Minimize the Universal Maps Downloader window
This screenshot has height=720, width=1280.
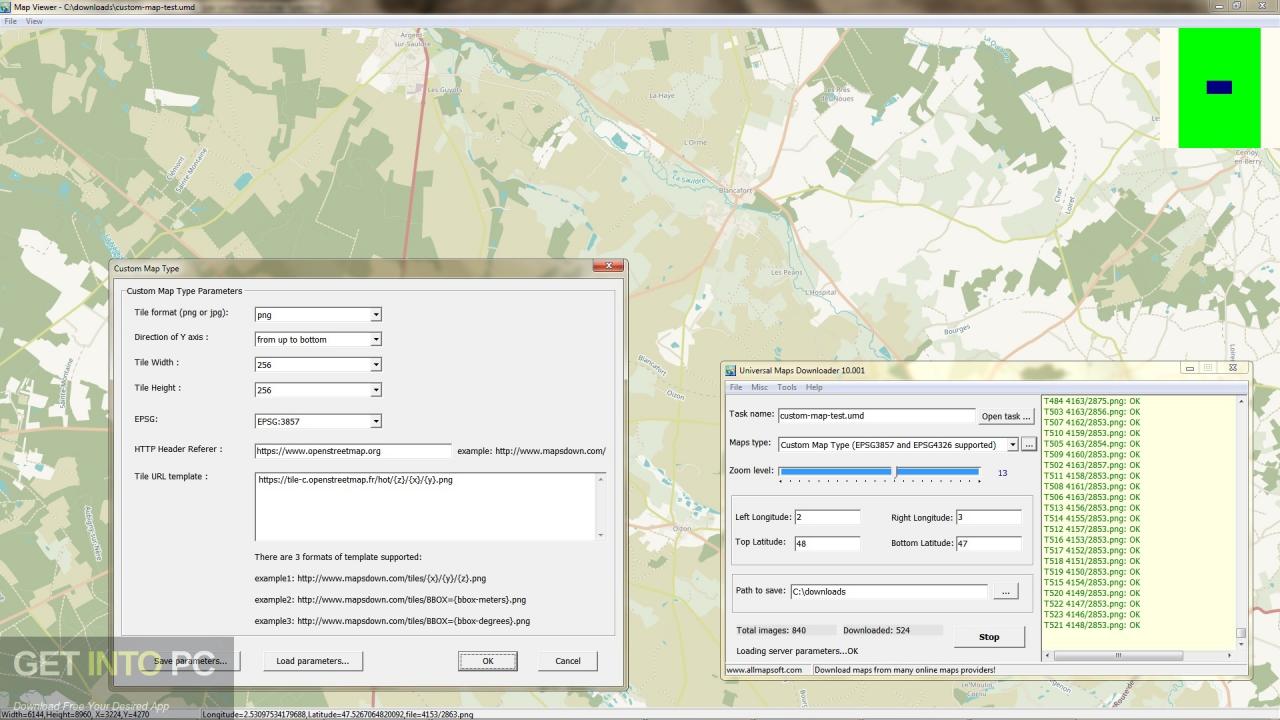(x=1190, y=369)
